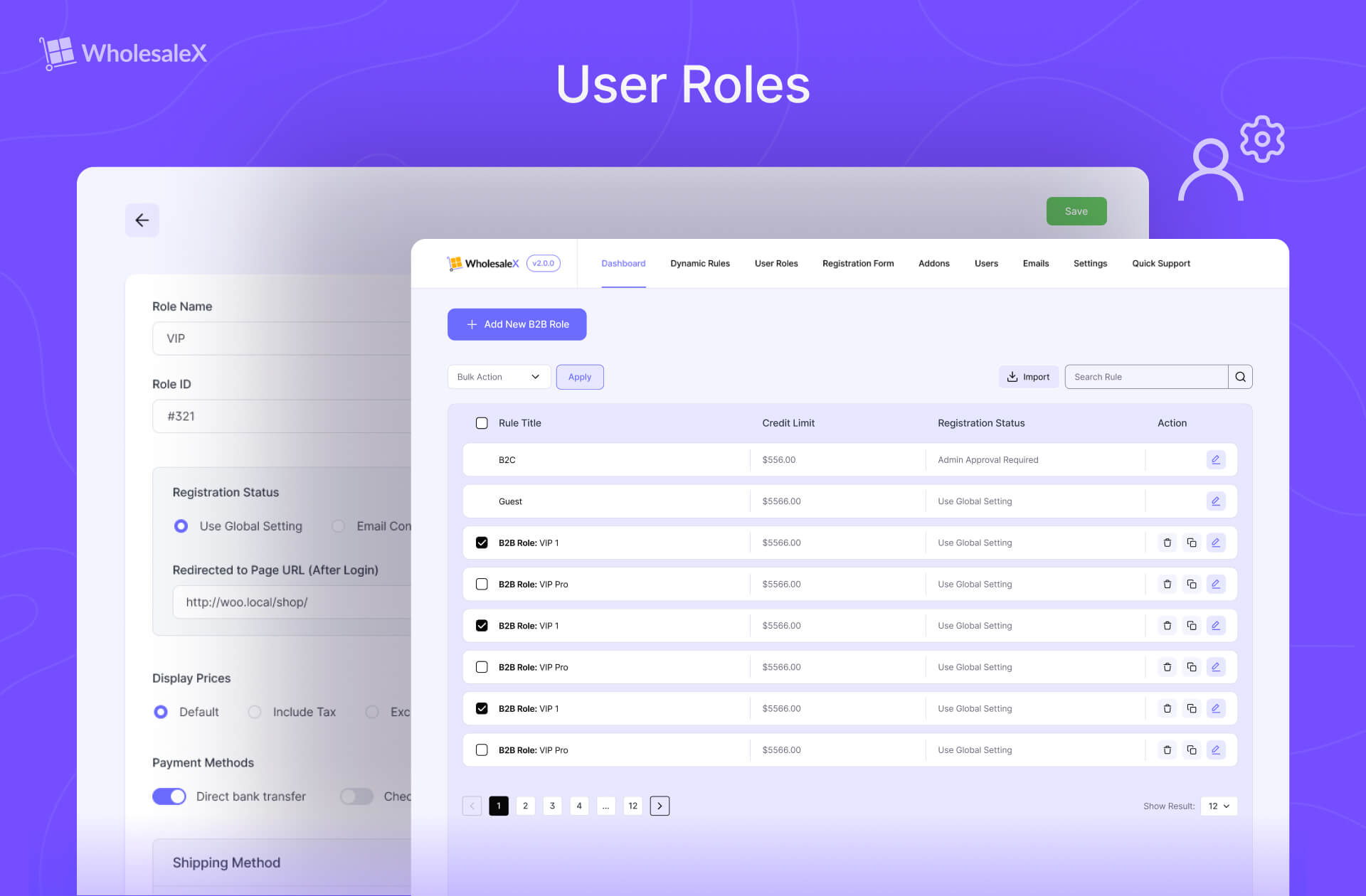1366x896 pixels.
Task: Switch to the Registration Form tab
Action: coord(857,263)
